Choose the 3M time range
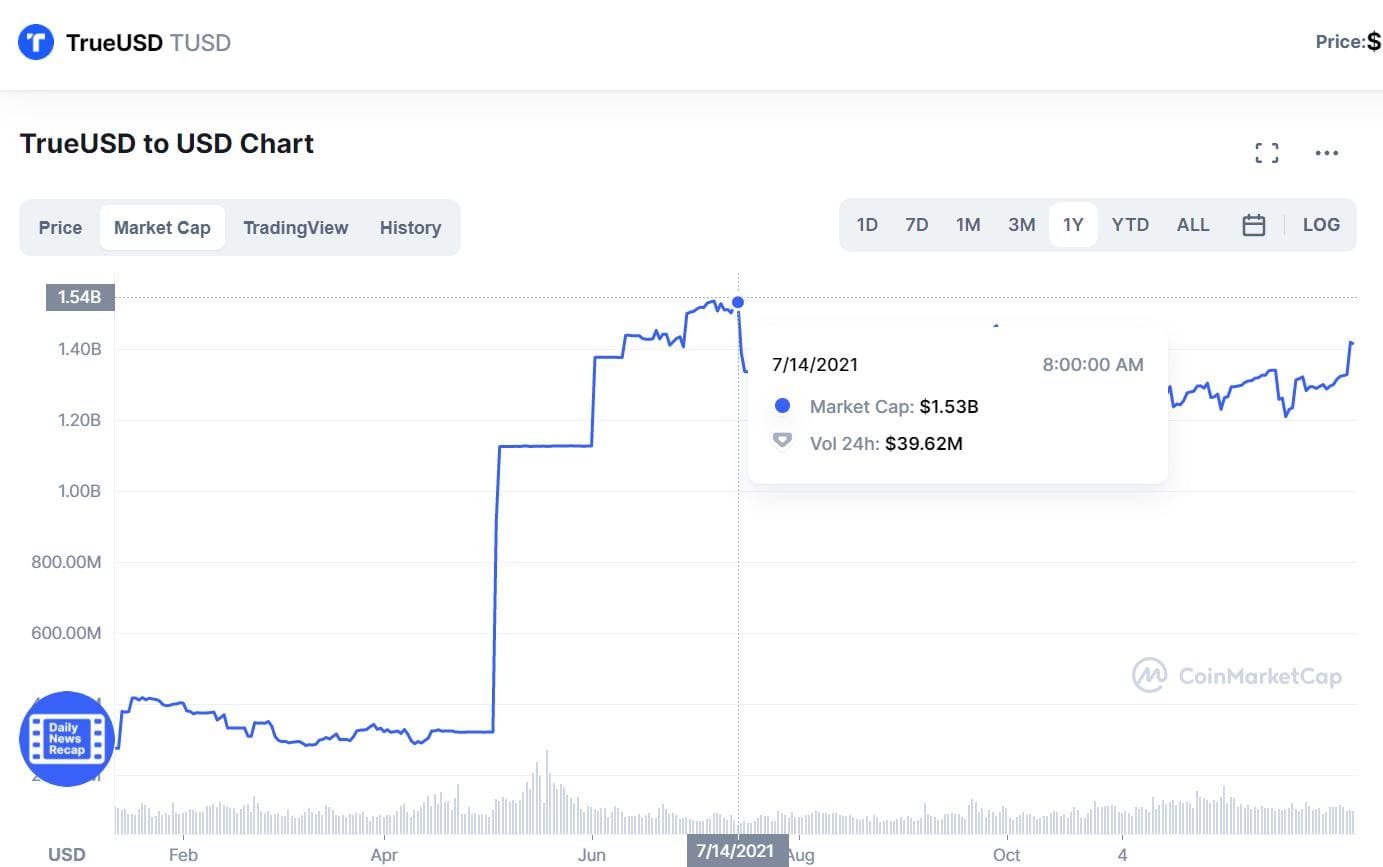 coord(1021,225)
